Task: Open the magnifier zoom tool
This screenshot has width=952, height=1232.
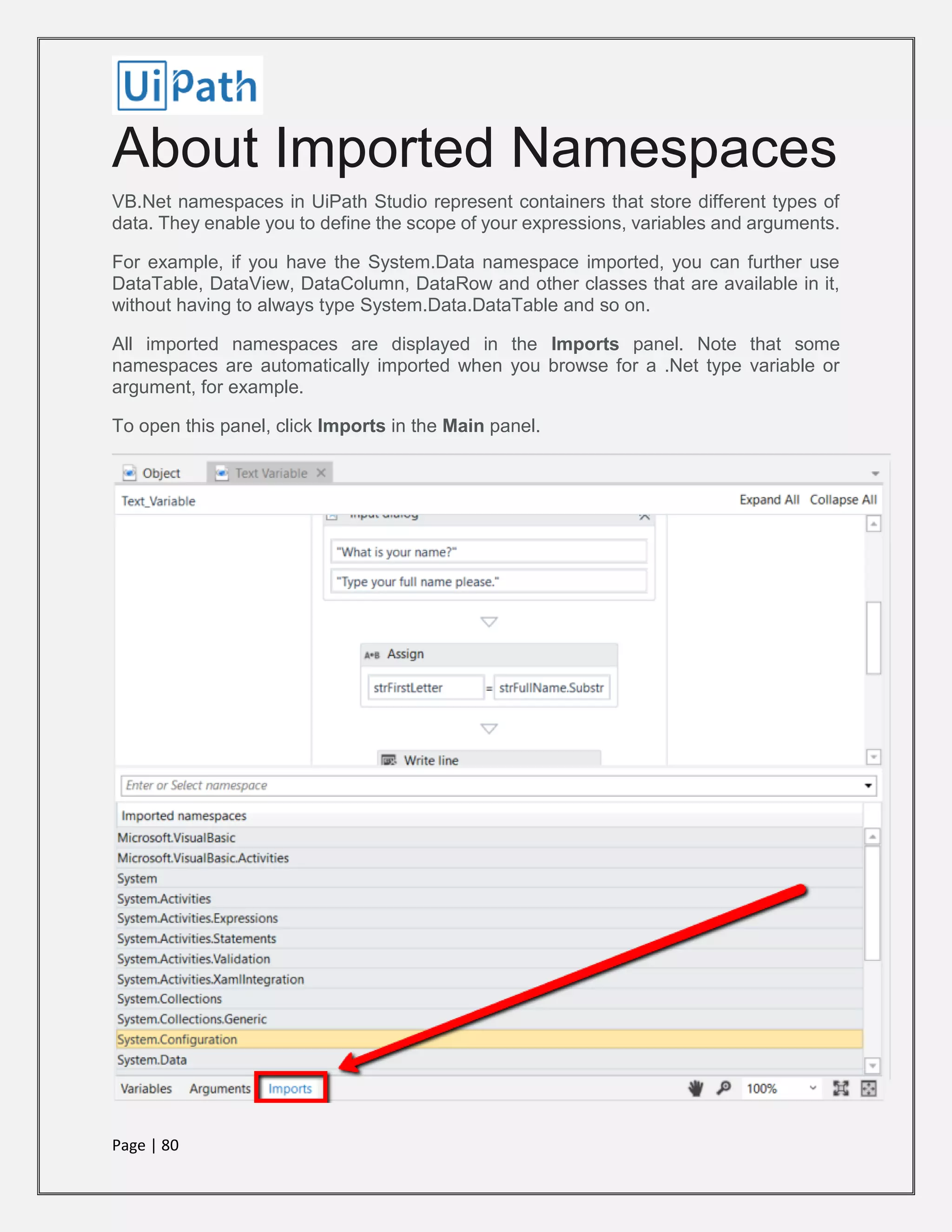Action: coord(724,1087)
